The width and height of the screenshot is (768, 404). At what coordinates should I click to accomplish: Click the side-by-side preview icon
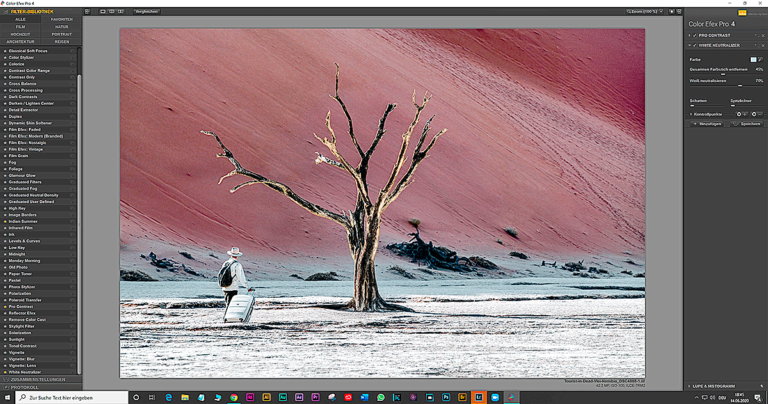point(122,11)
